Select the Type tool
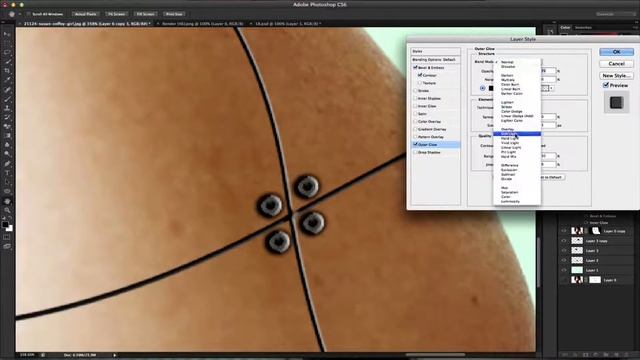Screen dimensions: 640x360 (7, 173)
